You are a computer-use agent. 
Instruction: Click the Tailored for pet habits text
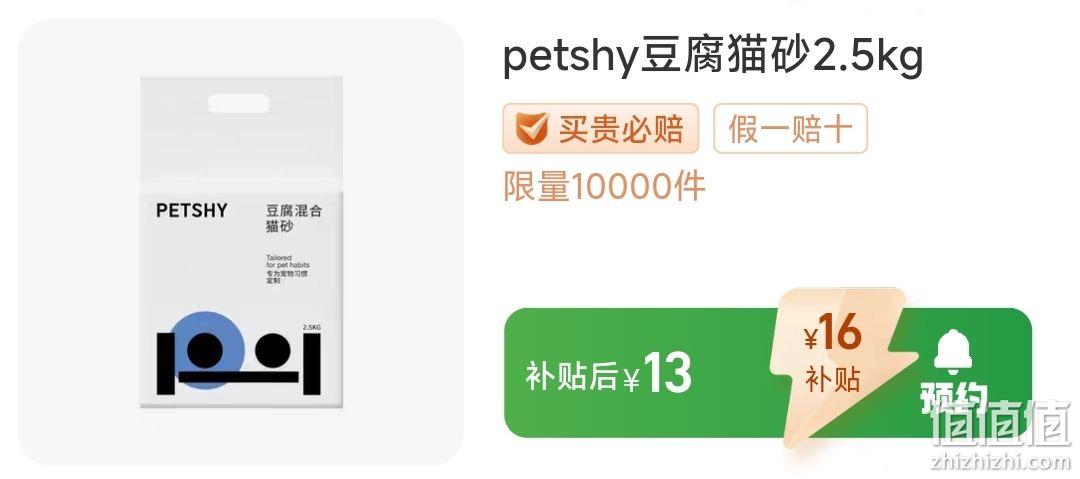click(x=288, y=261)
